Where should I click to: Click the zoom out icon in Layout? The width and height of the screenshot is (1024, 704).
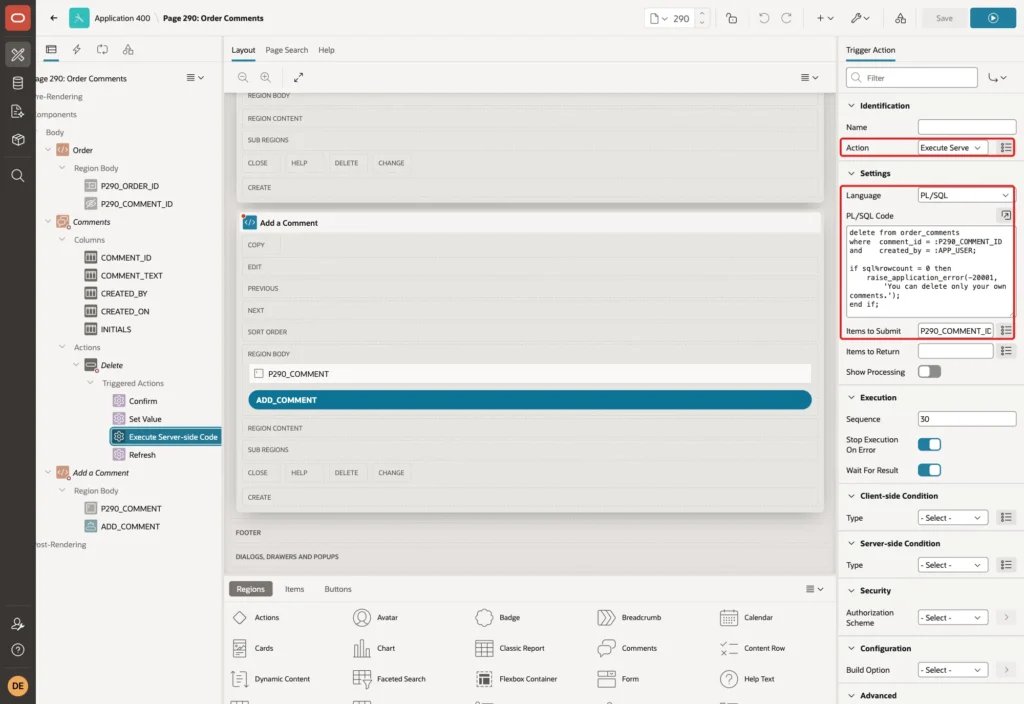[243, 77]
